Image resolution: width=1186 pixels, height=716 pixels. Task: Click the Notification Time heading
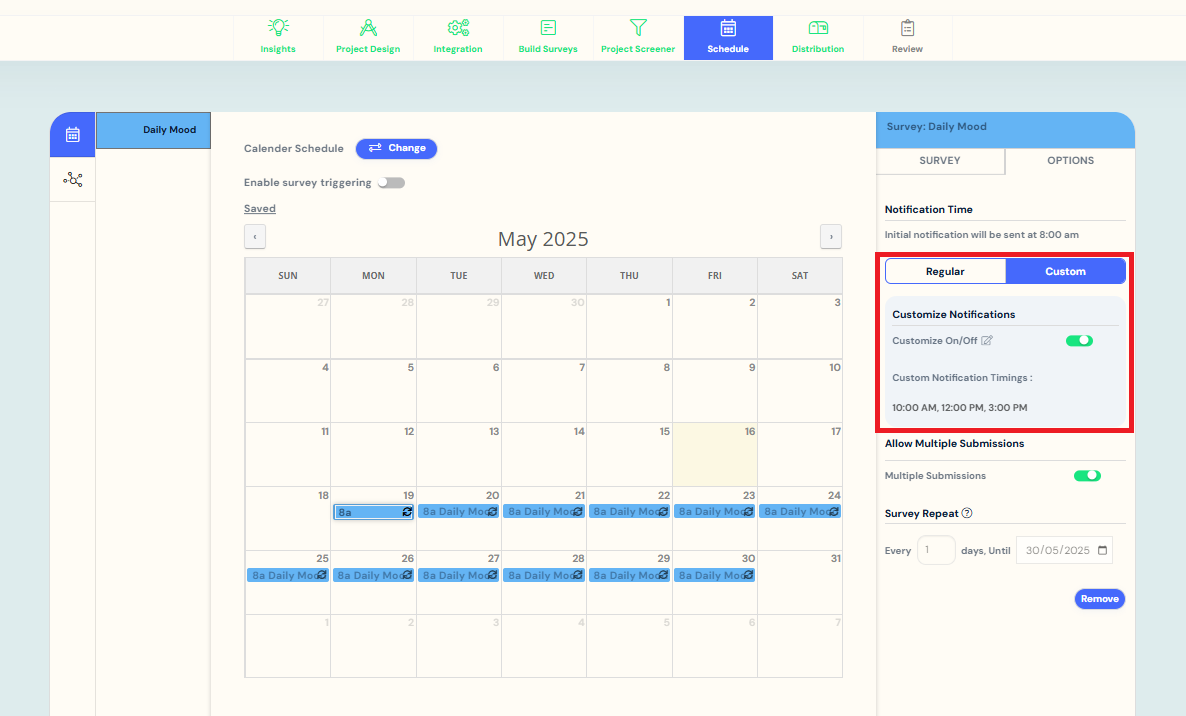click(x=929, y=209)
